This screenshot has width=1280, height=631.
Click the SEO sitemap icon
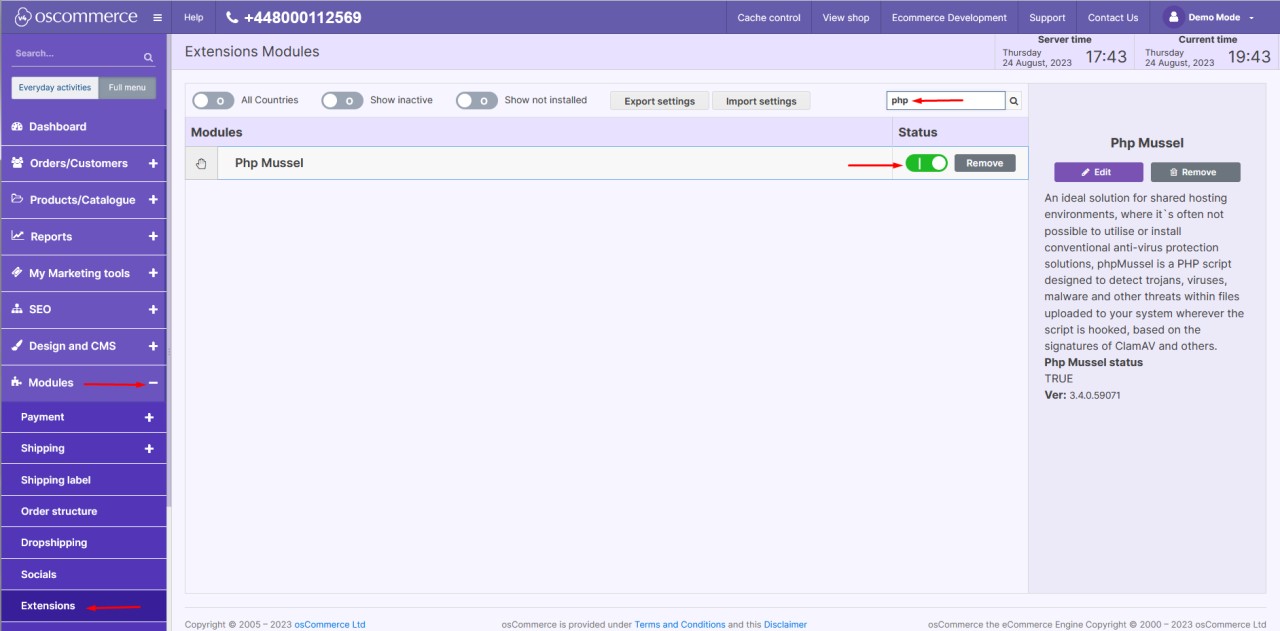(17, 309)
